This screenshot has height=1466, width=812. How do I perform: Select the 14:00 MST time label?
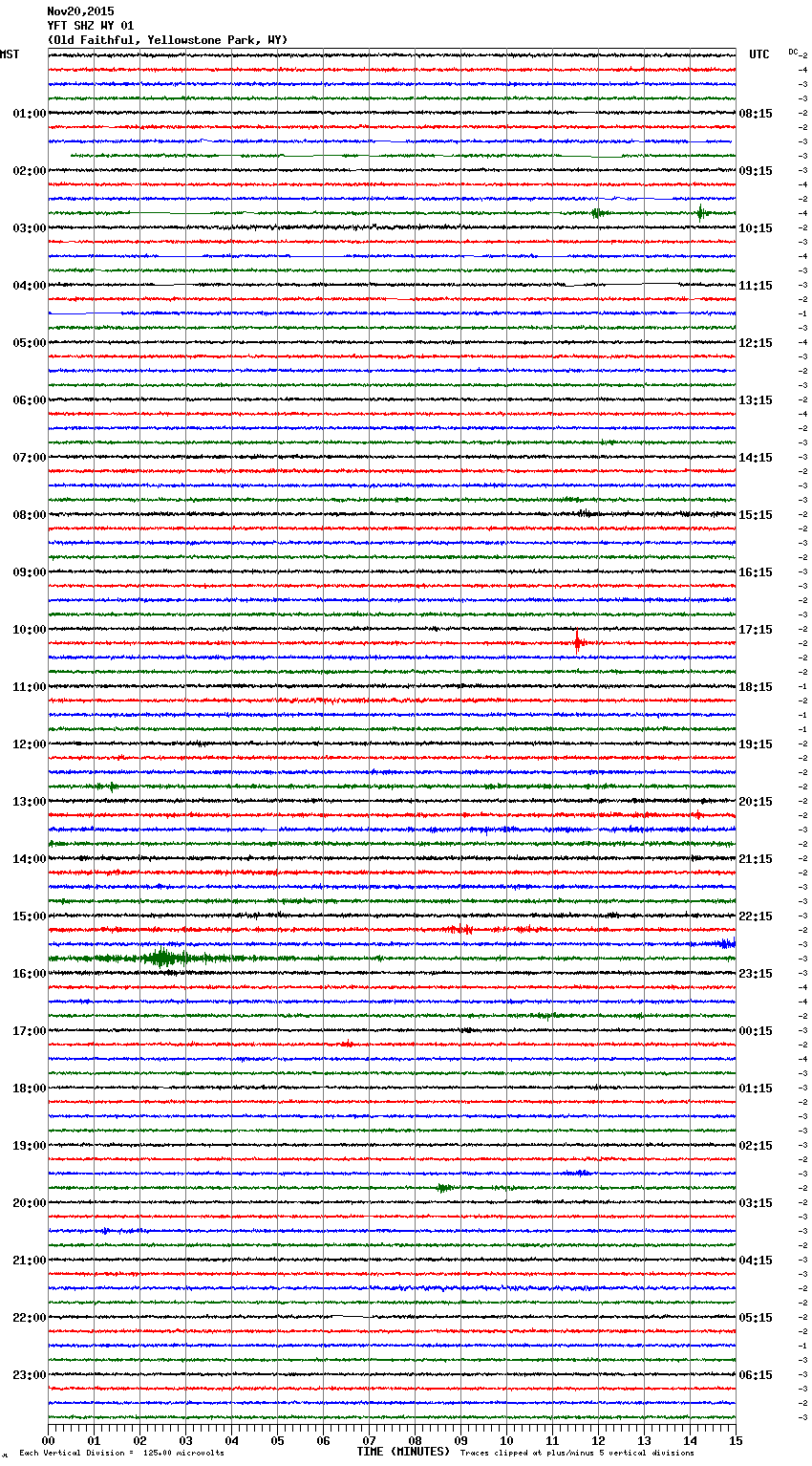click(x=30, y=859)
